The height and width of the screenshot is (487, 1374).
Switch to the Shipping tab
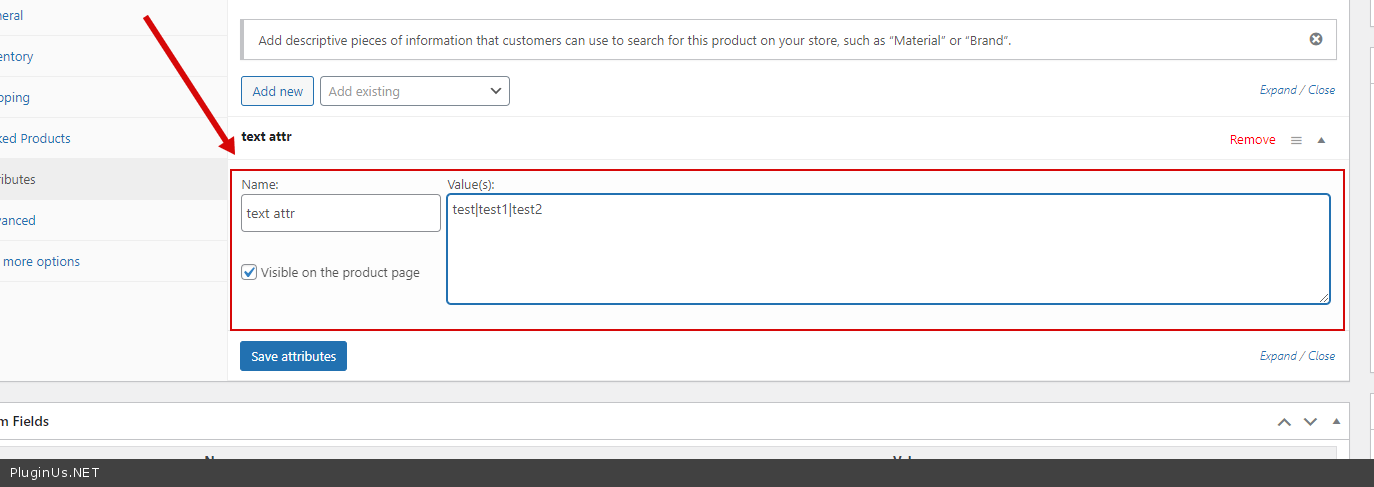click(14, 98)
